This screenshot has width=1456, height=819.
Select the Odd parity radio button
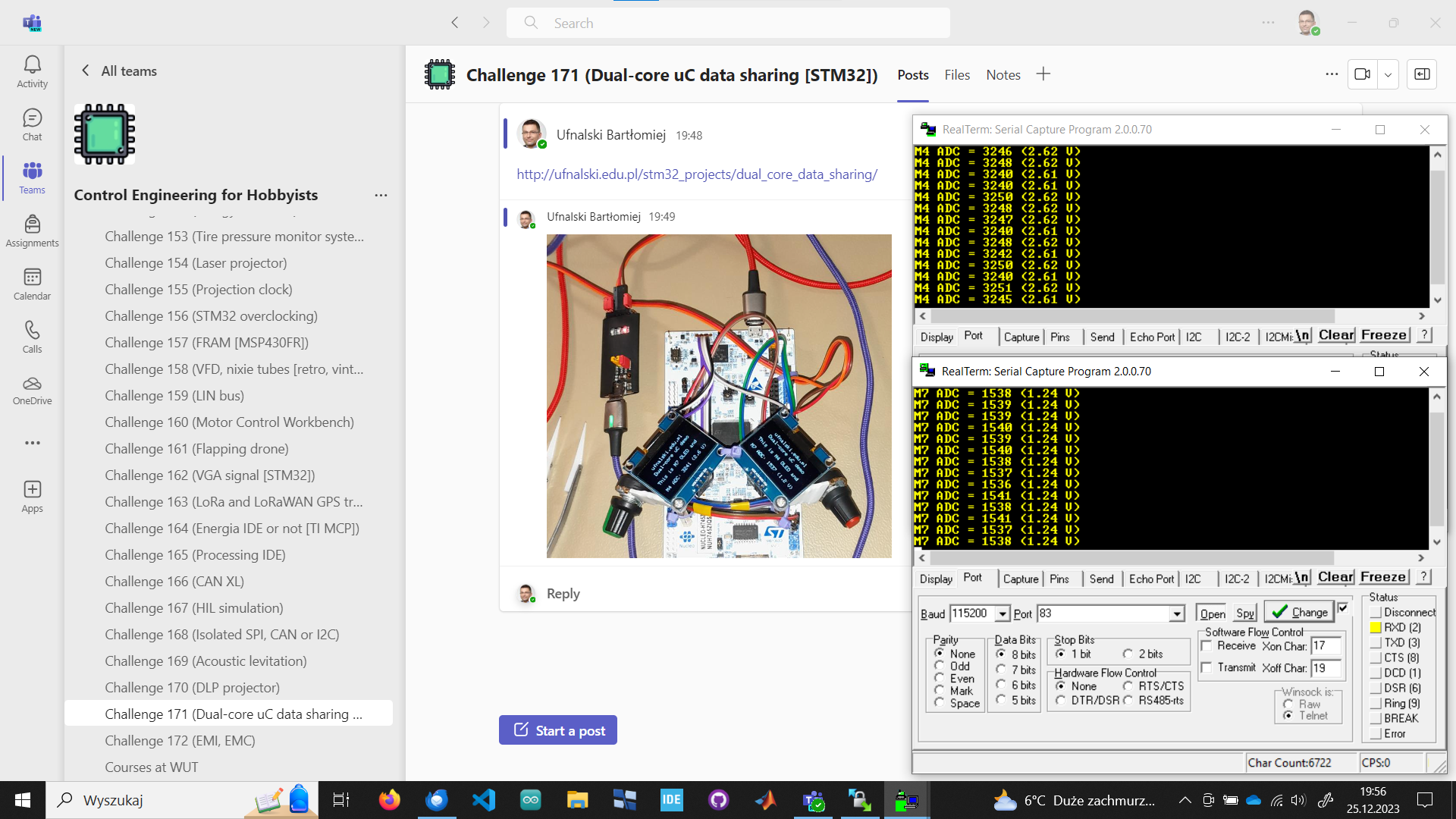(x=940, y=666)
